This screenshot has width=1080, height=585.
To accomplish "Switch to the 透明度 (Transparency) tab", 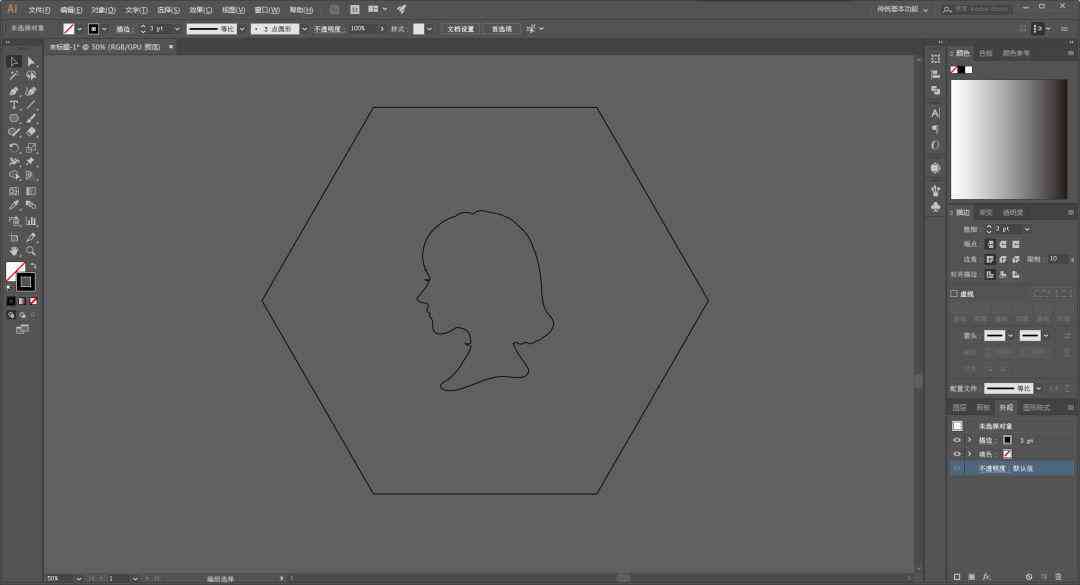I will coord(1012,212).
